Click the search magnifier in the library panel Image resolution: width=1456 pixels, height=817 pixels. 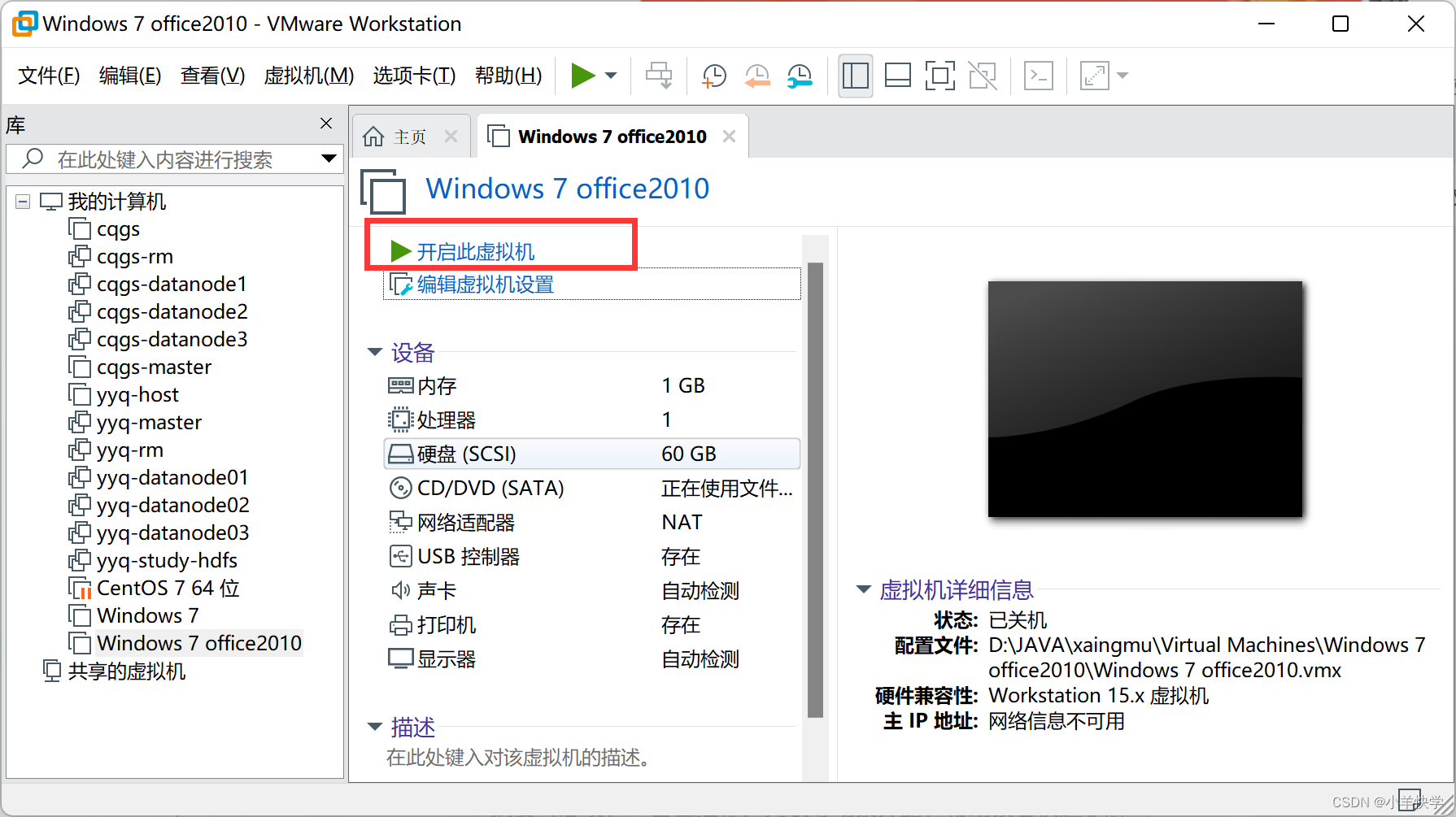point(31,159)
